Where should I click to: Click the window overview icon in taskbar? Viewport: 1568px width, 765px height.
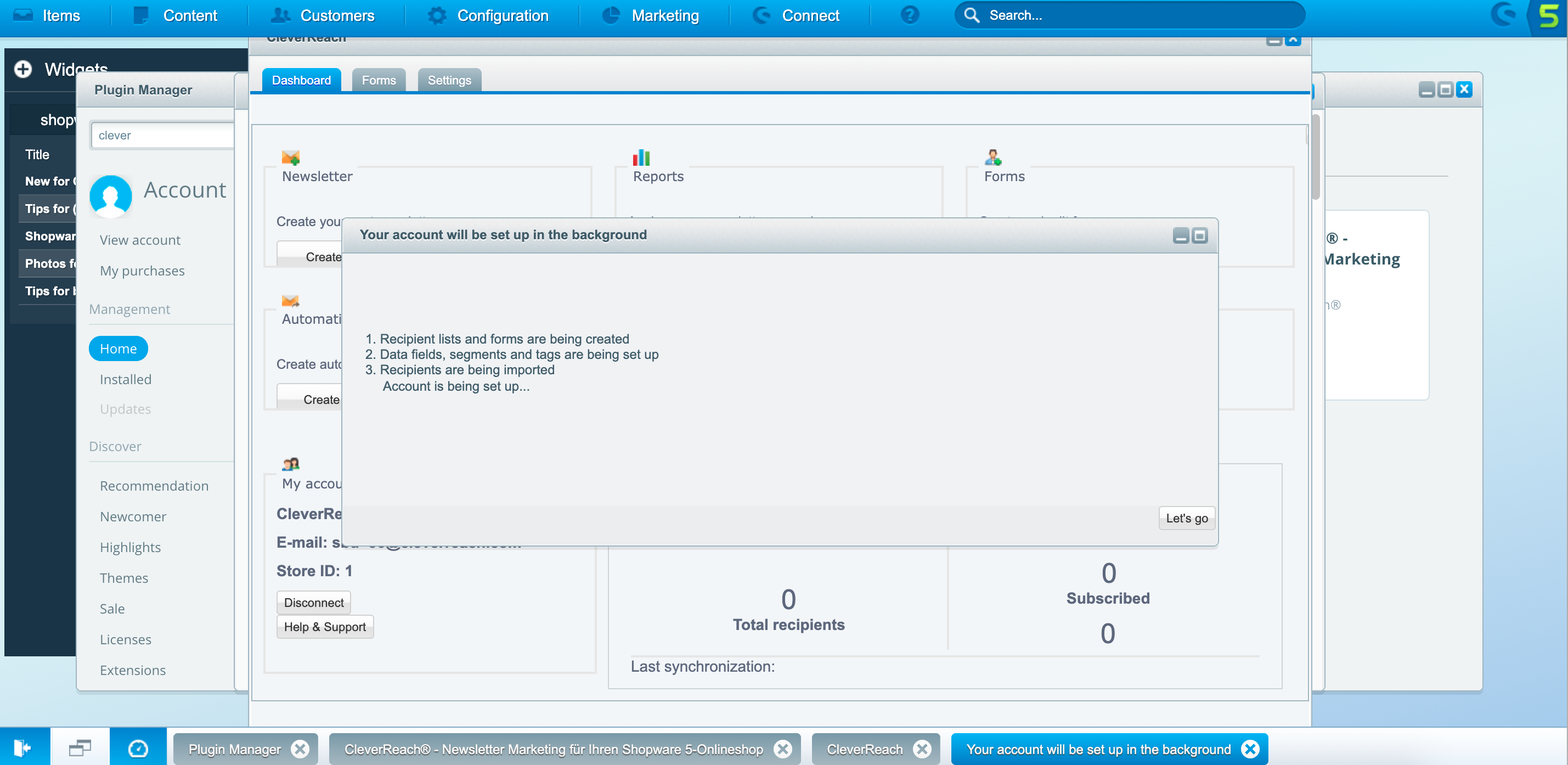(x=80, y=747)
